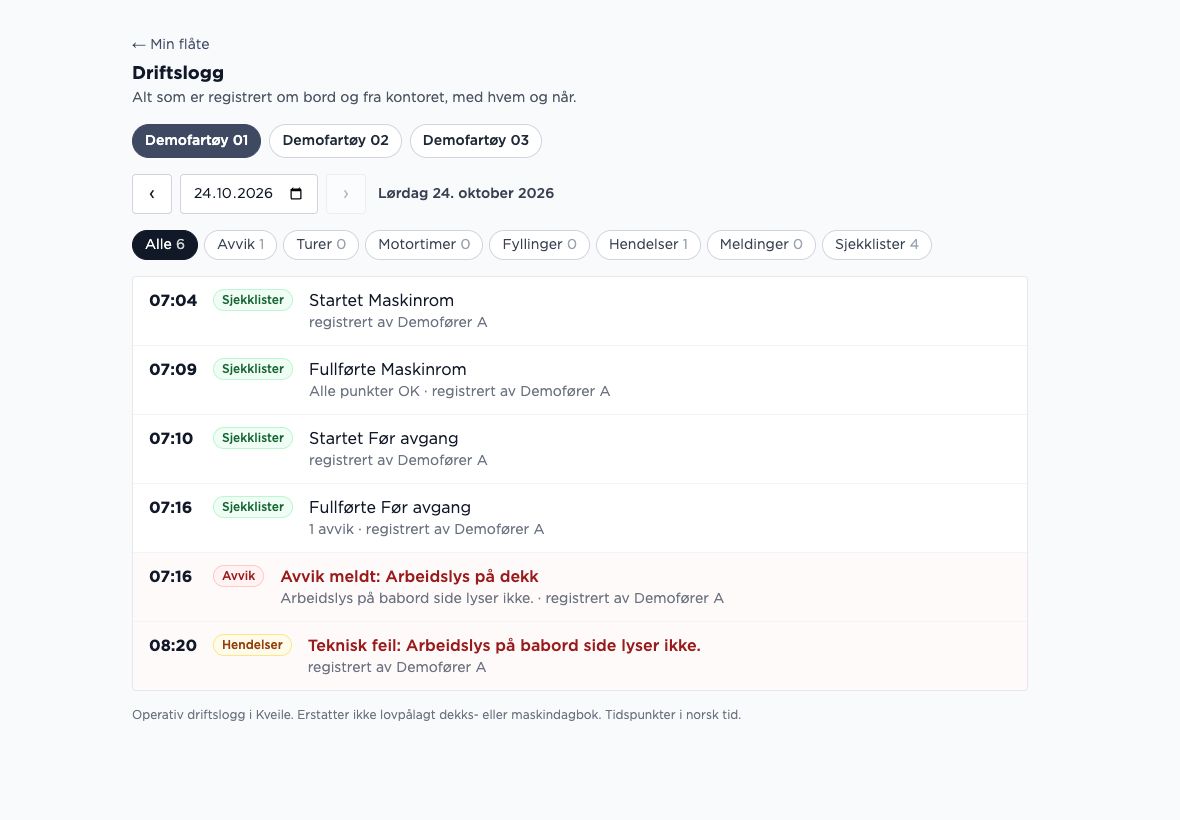This screenshot has width=1180, height=820.
Task: Filter log by Meldinger
Action: [761, 244]
